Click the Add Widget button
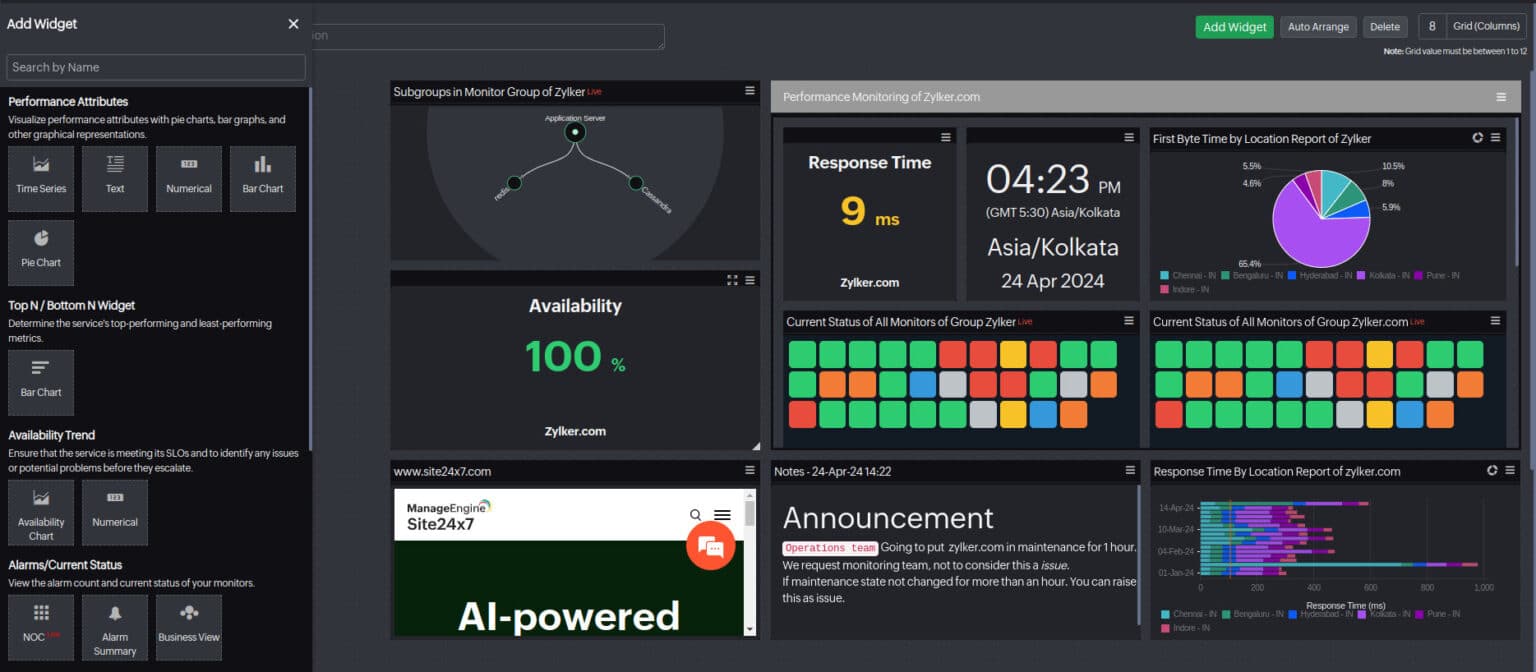 (1234, 27)
